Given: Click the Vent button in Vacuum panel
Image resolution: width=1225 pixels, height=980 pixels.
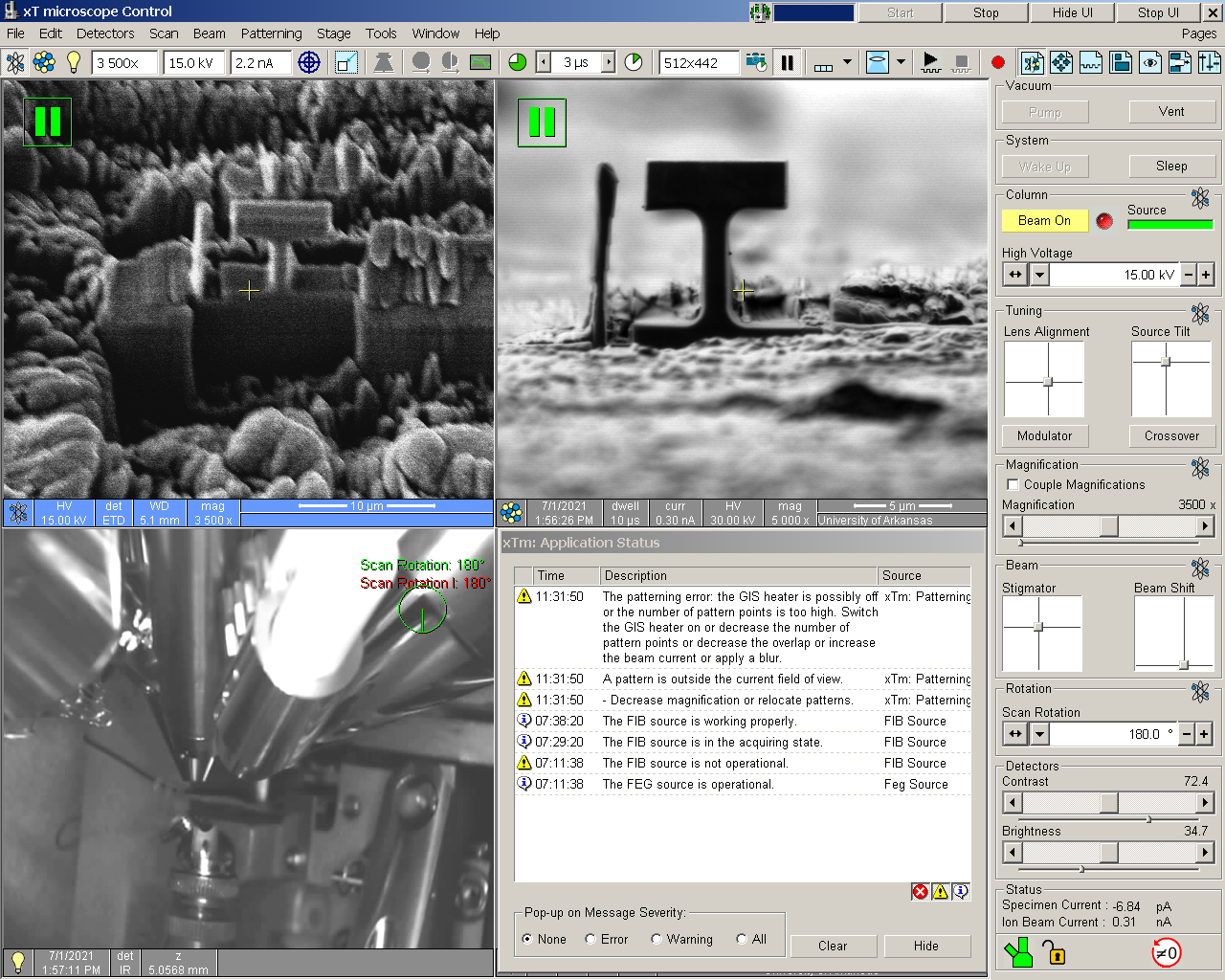Looking at the screenshot, I should click(x=1171, y=112).
